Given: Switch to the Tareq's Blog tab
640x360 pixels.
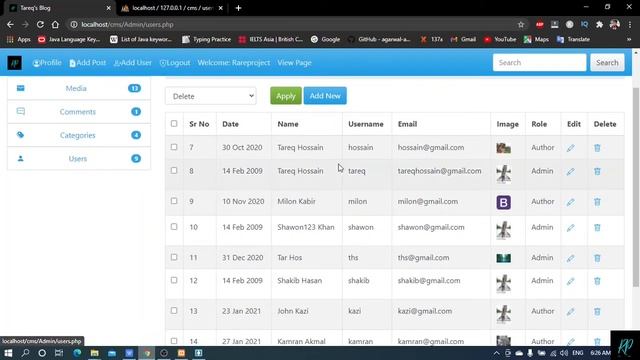Looking at the screenshot, I should 60,8.
